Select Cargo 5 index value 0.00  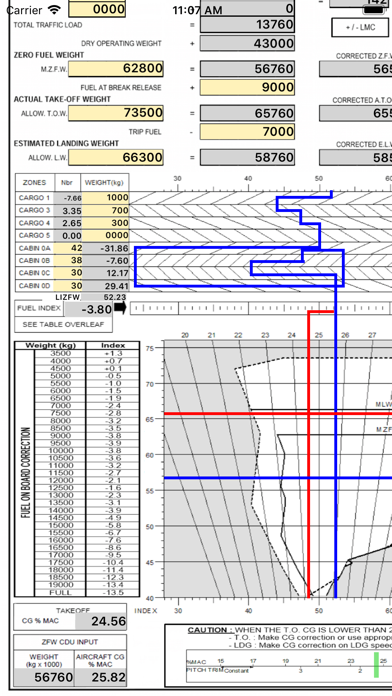pyautogui.click(x=68, y=235)
